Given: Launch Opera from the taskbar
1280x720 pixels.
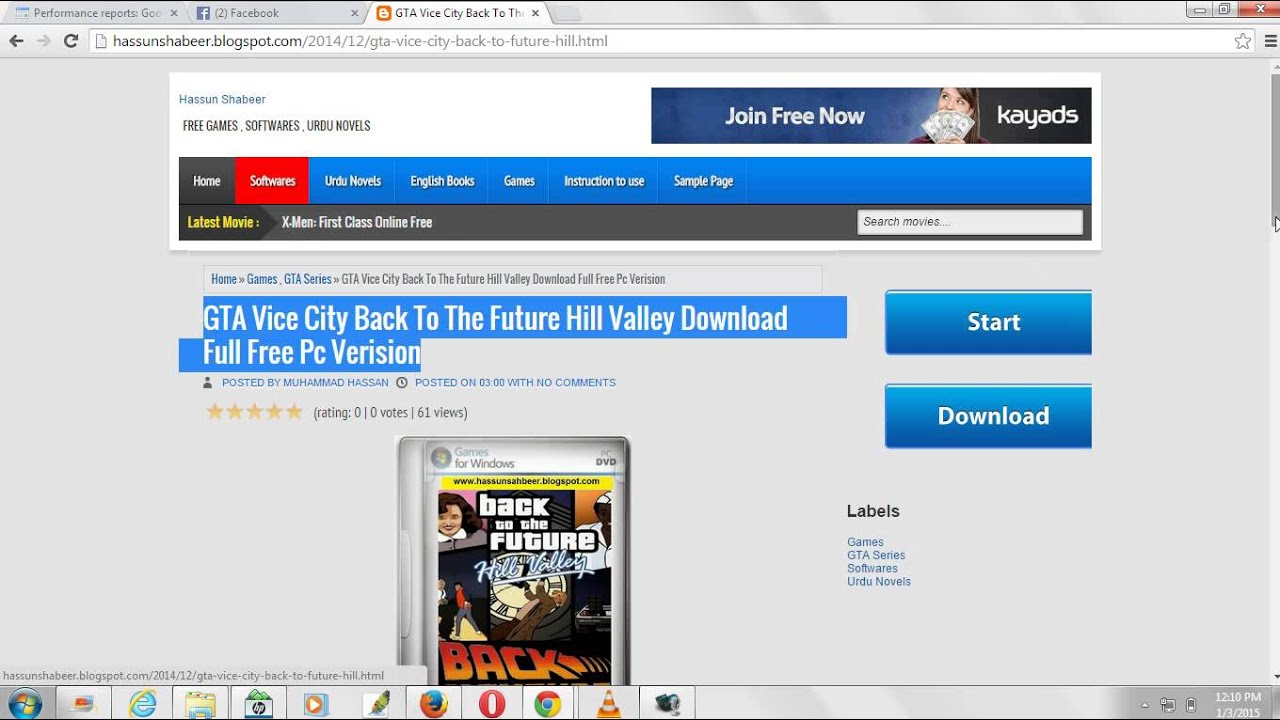Looking at the screenshot, I should pos(491,704).
